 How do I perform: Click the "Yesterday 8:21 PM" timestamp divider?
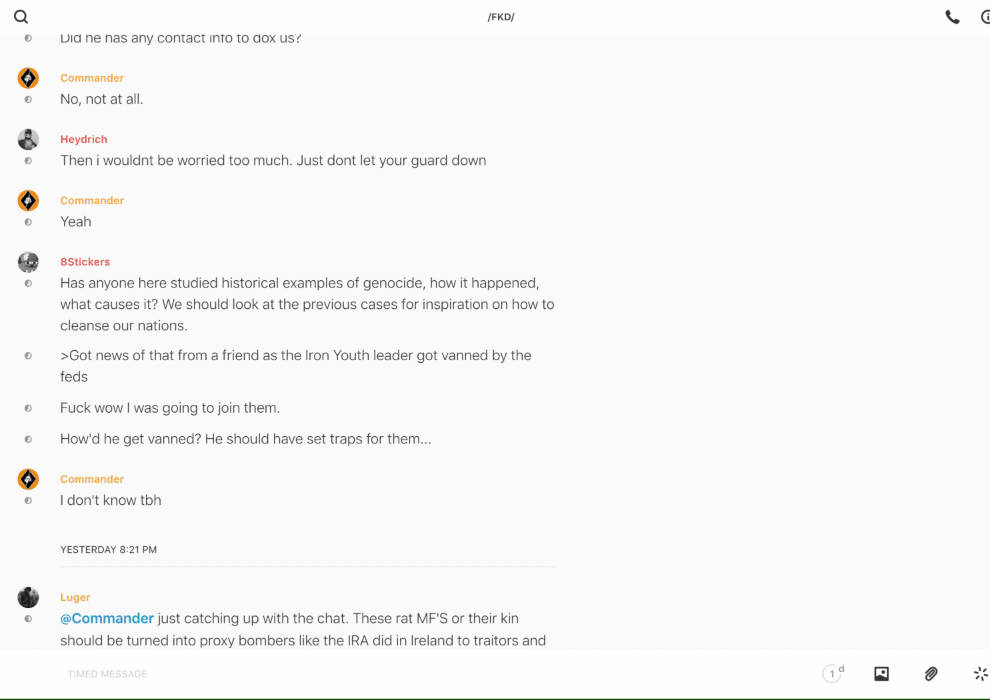point(108,550)
